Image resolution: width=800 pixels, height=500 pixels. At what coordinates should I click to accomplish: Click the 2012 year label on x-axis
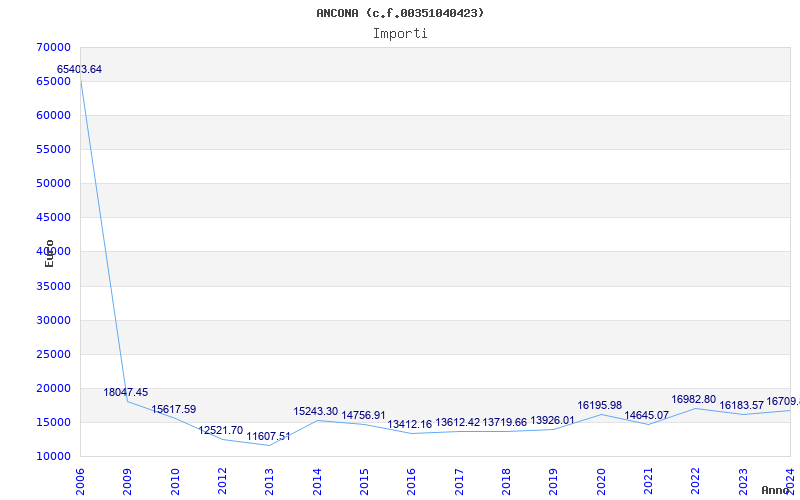(x=222, y=482)
